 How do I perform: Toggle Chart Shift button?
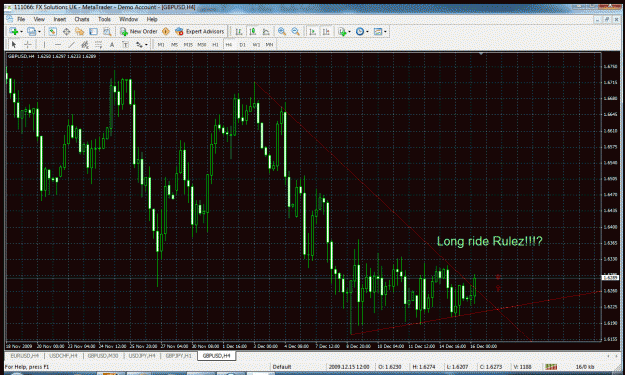tap(326, 31)
